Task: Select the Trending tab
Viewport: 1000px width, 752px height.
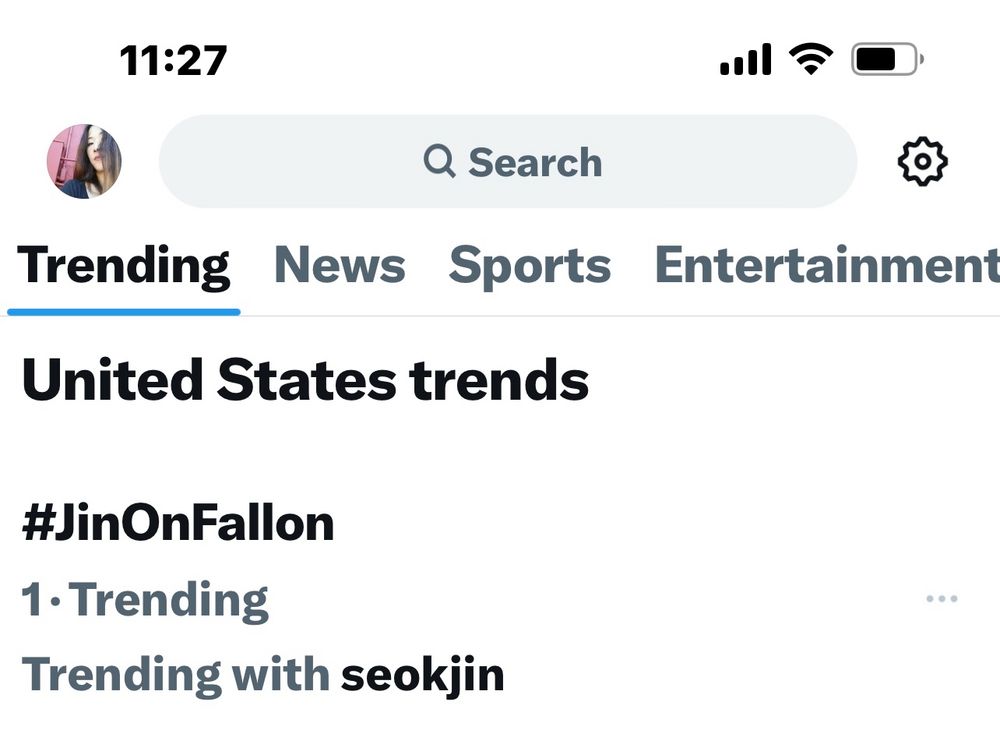Action: pos(124,266)
